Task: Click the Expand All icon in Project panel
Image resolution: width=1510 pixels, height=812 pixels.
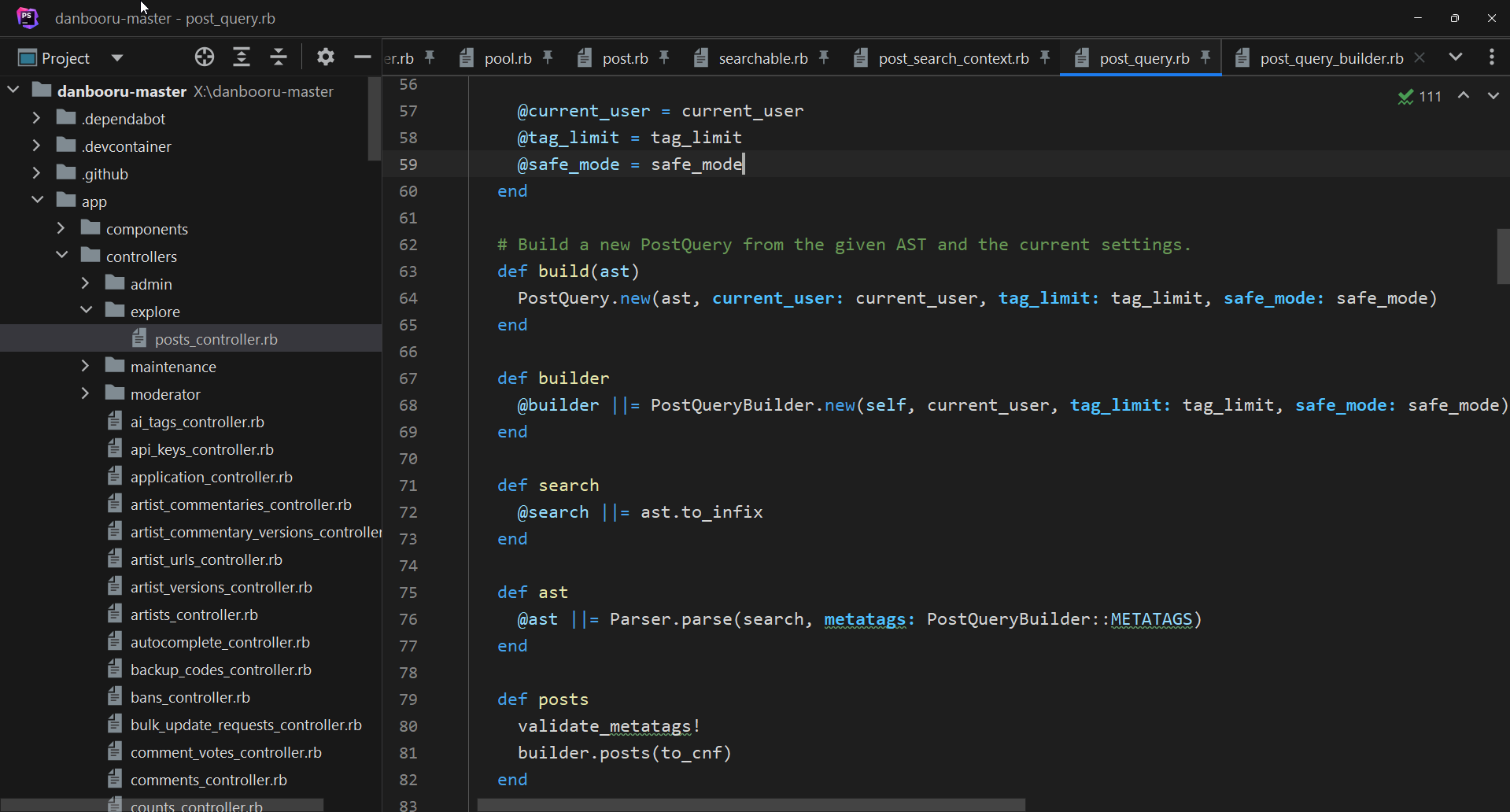Action: tap(242, 57)
